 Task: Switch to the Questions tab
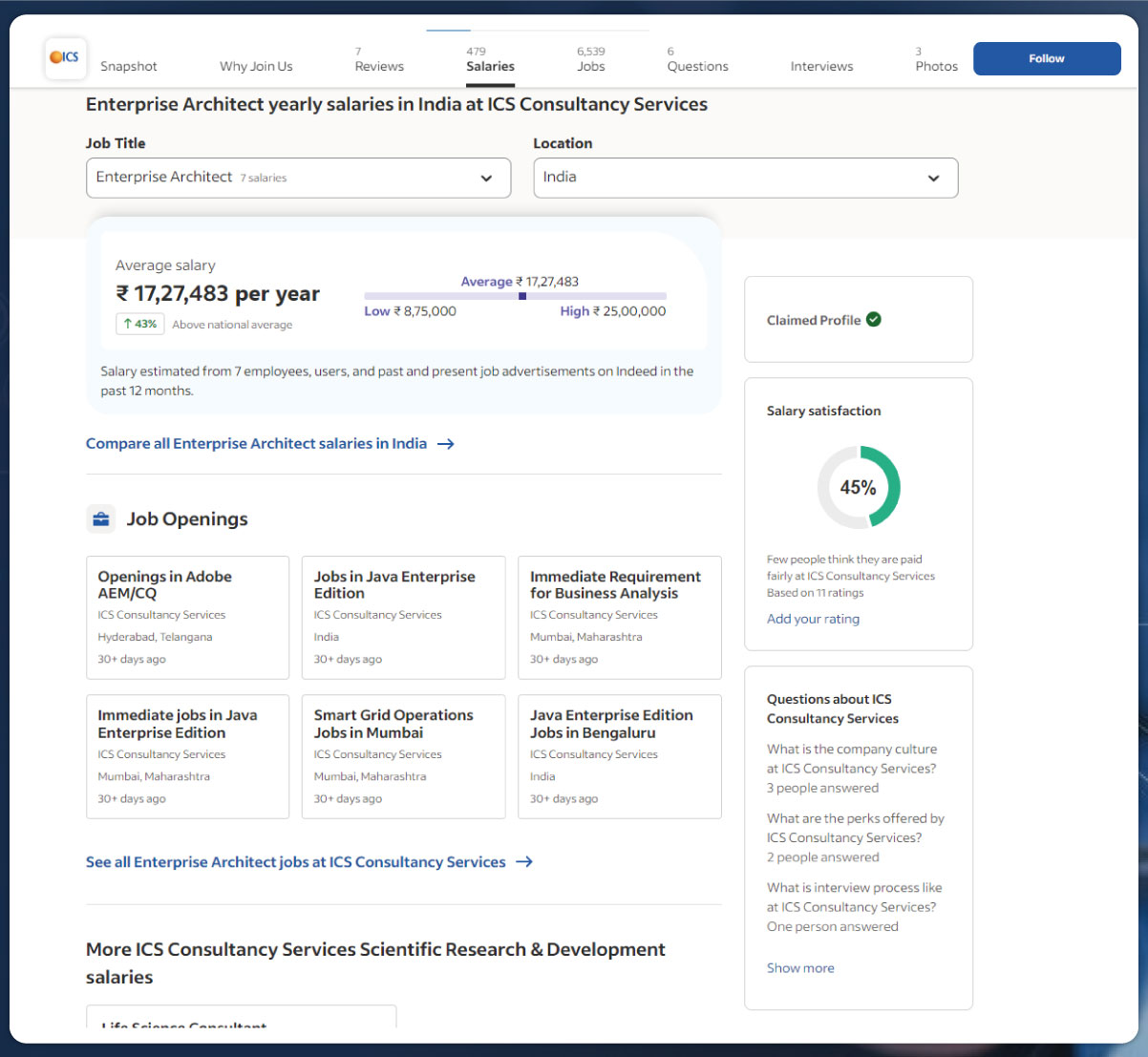pos(698,59)
